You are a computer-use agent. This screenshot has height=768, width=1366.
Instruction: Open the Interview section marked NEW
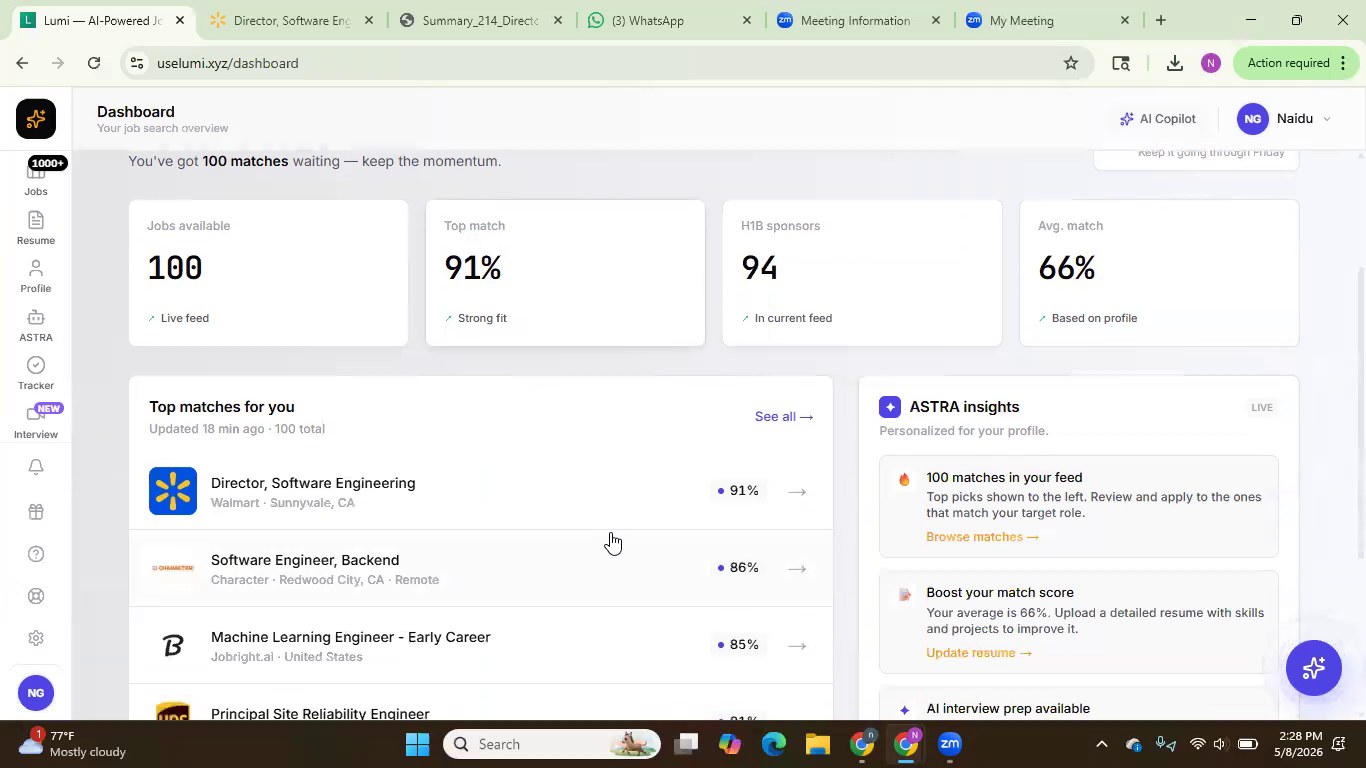tap(36, 423)
